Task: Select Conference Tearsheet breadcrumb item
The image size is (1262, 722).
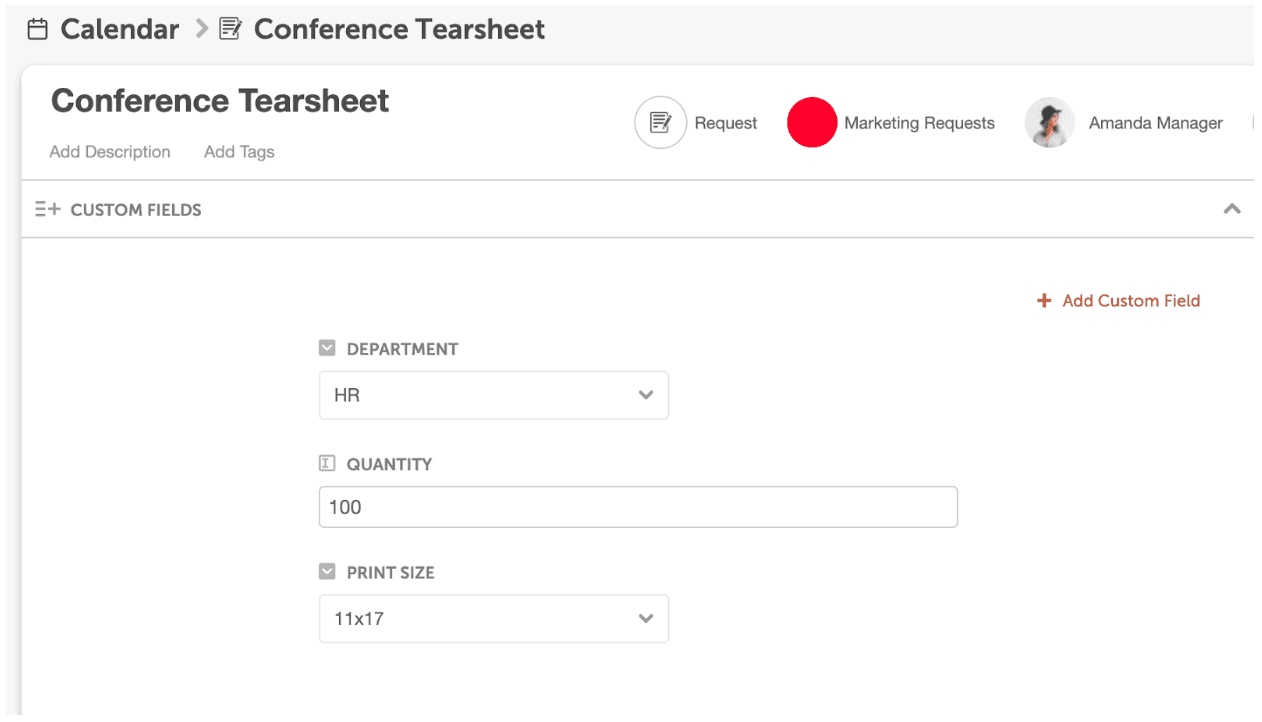Action: pos(399,29)
